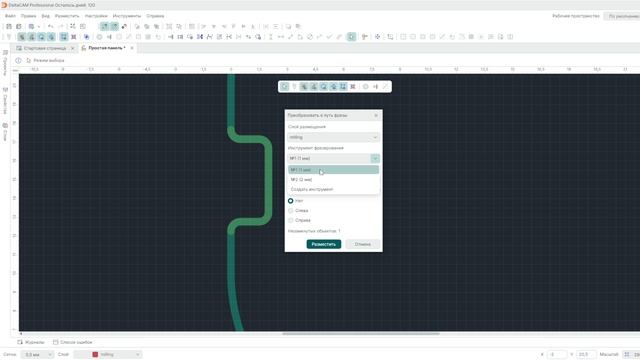Click the X coordinate field
This screenshot has width=640, height=360.
pos(557,354)
